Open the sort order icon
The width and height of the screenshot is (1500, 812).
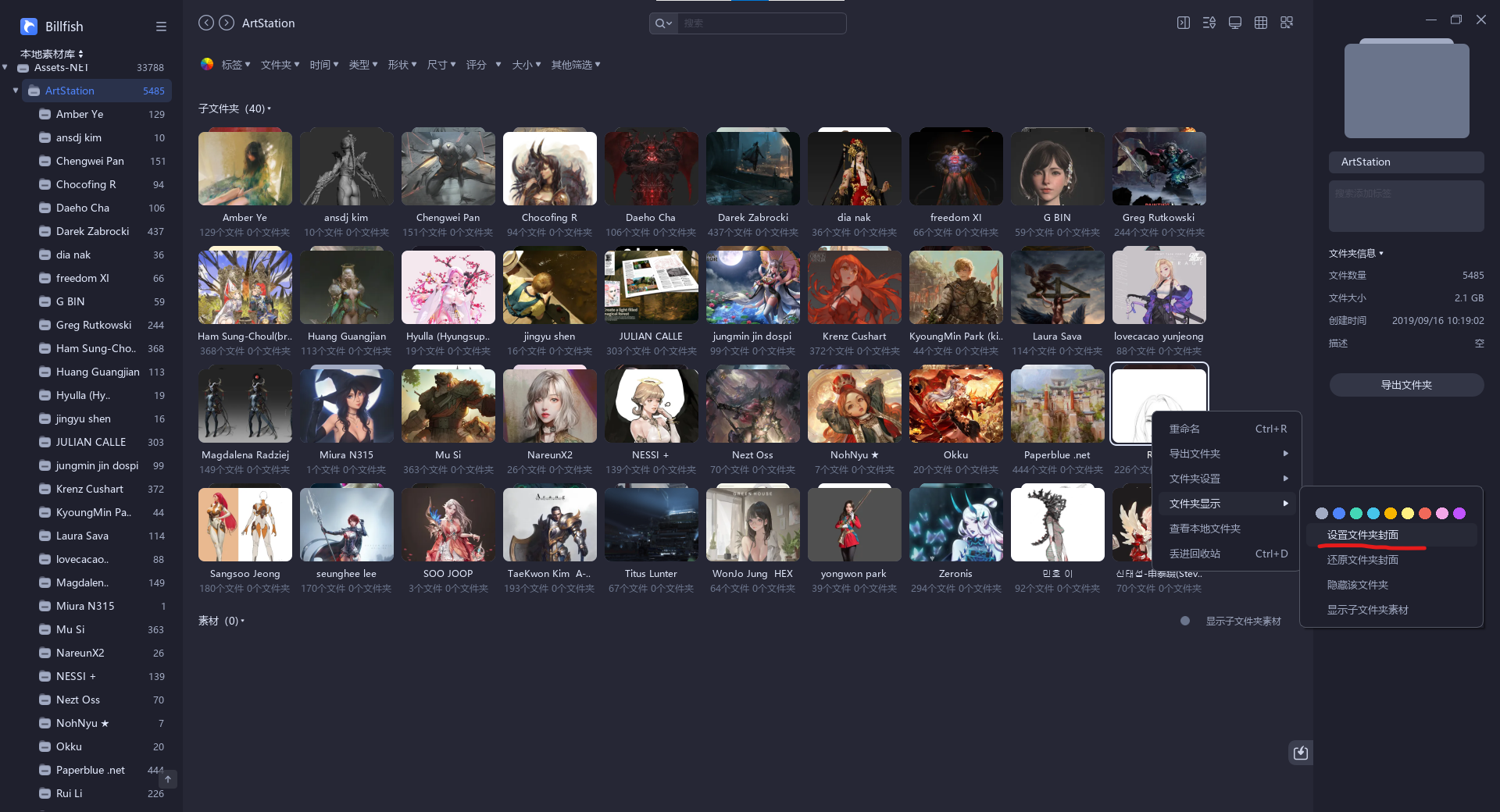click(x=1209, y=23)
